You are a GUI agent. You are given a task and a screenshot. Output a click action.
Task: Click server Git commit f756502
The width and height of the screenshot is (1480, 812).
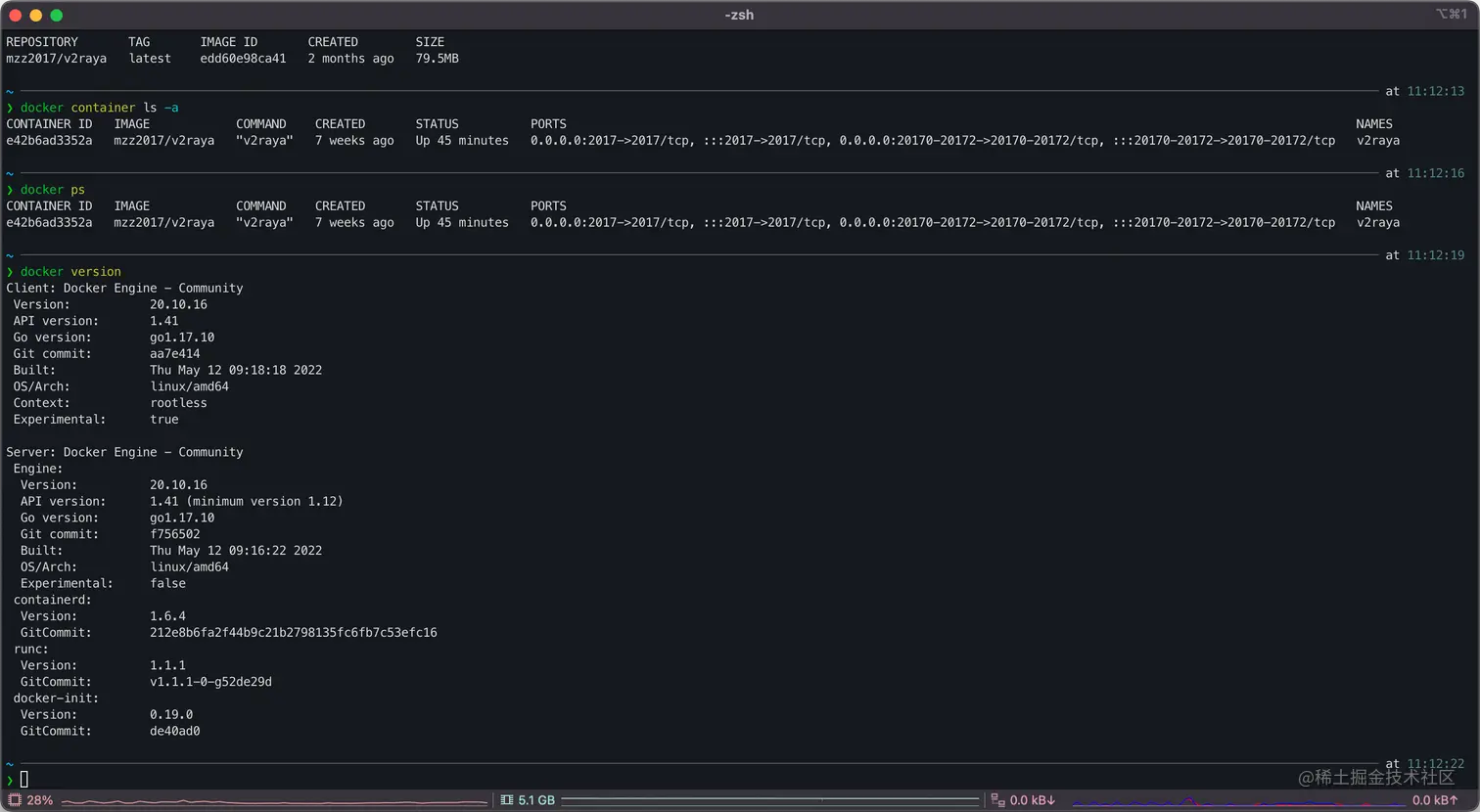pos(175,534)
